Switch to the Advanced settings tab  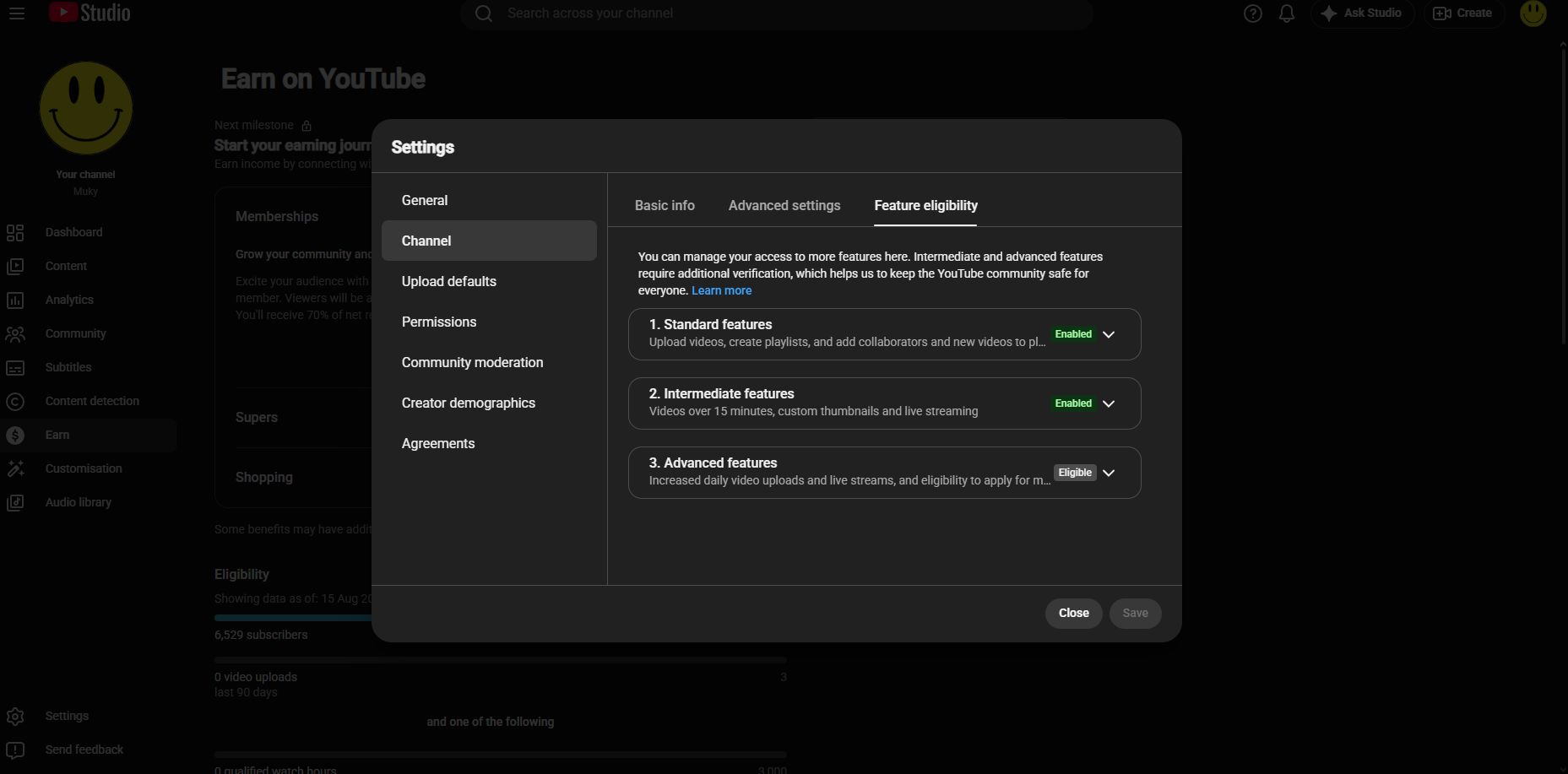pos(784,205)
